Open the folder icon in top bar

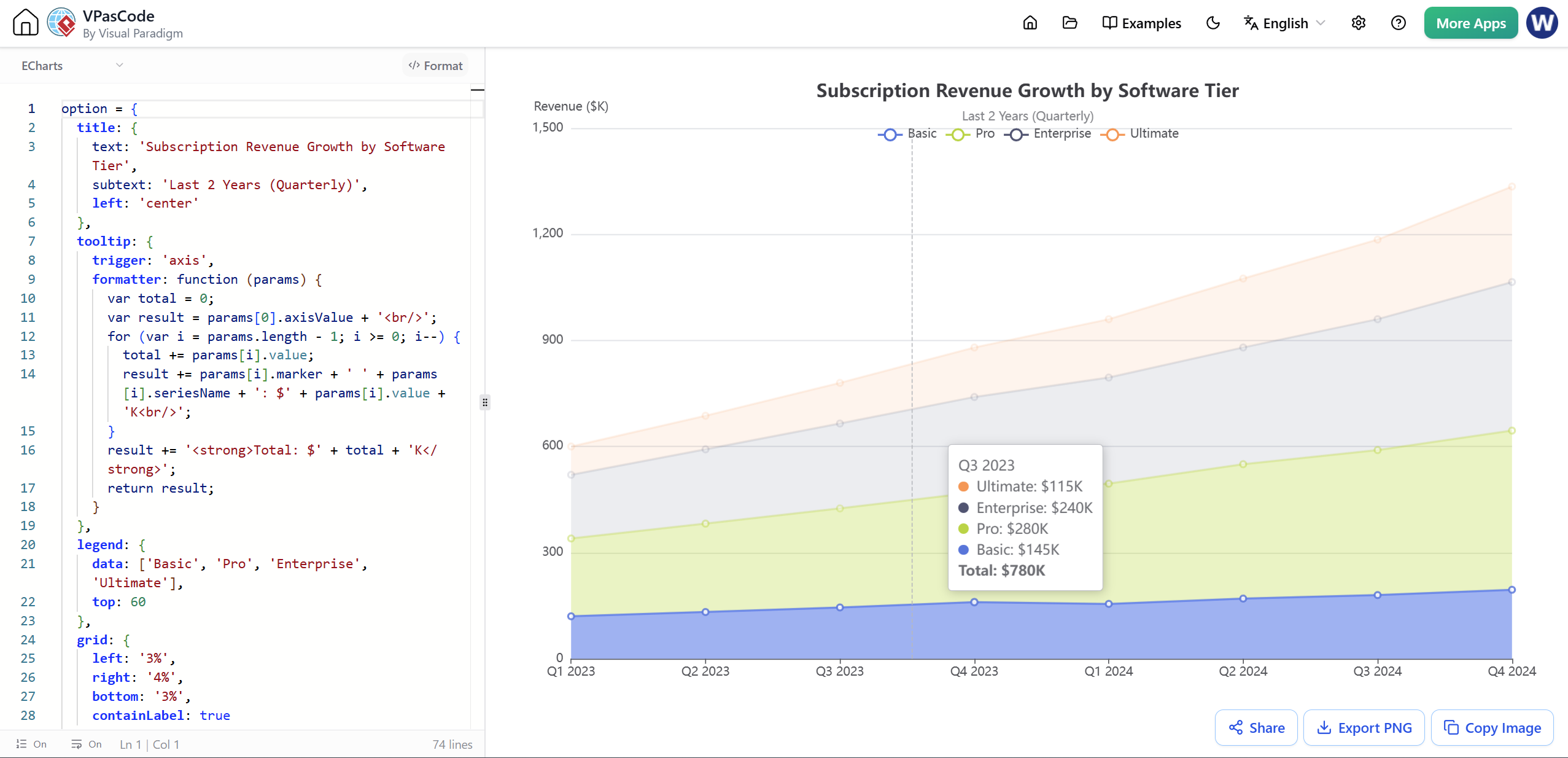coord(1069,23)
